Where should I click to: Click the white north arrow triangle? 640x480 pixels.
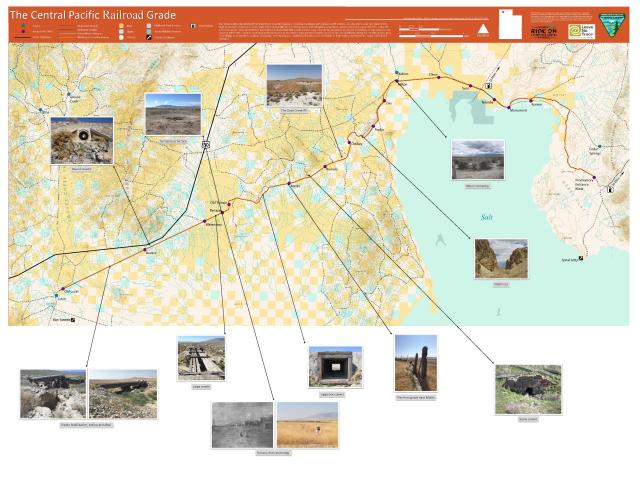[483, 29]
